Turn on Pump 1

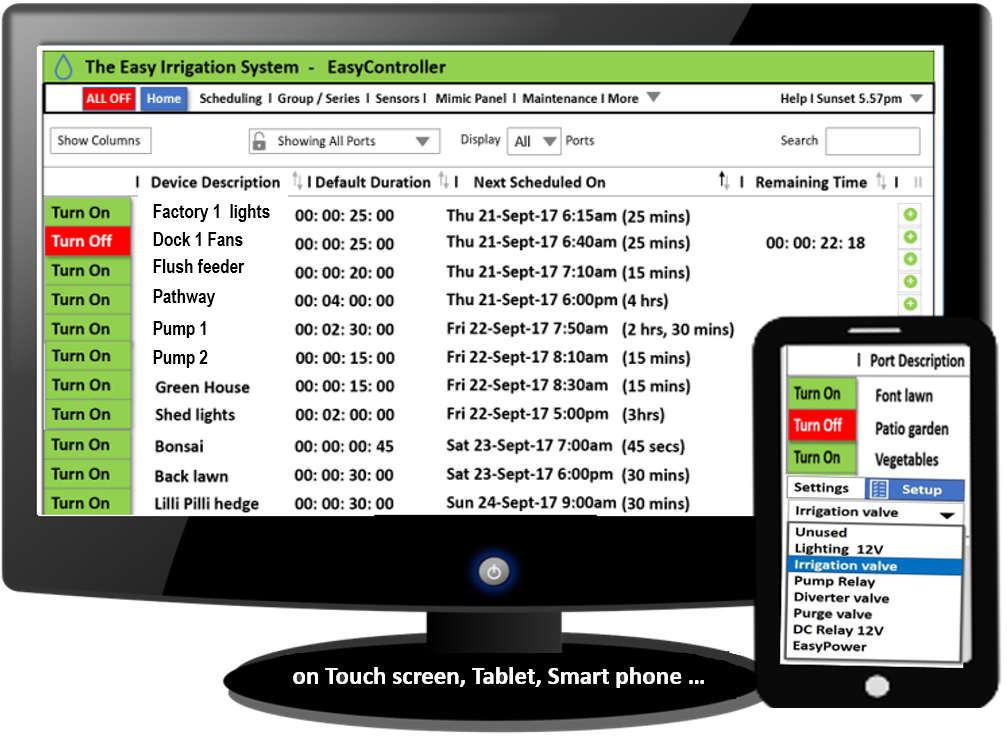[x=87, y=329]
